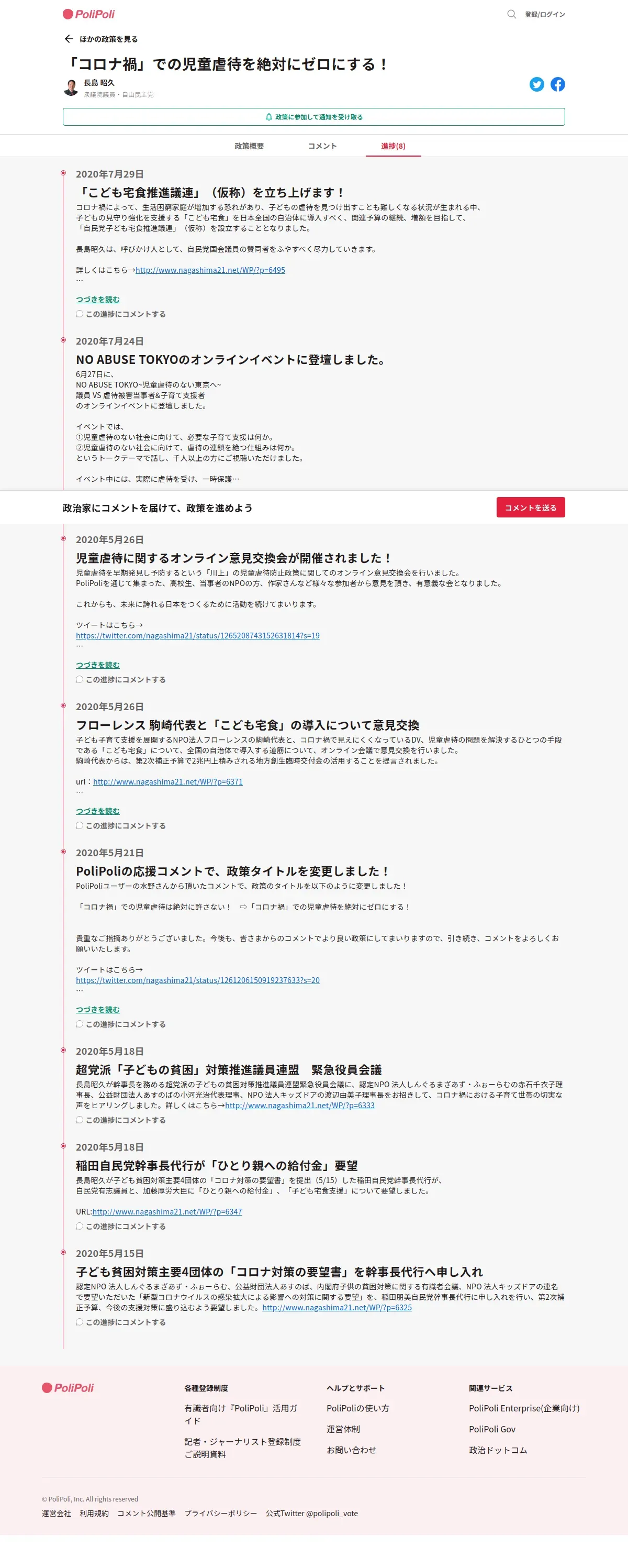Click 長島 昭久 profile avatar
The height and width of the screenshot is (1568, 628).
pos(71,87)
